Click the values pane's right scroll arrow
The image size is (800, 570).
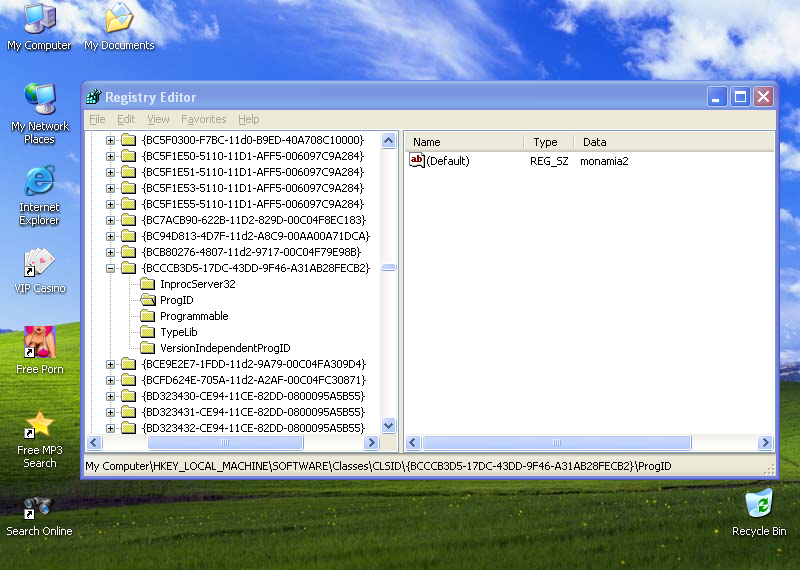[x=765, y=442]
